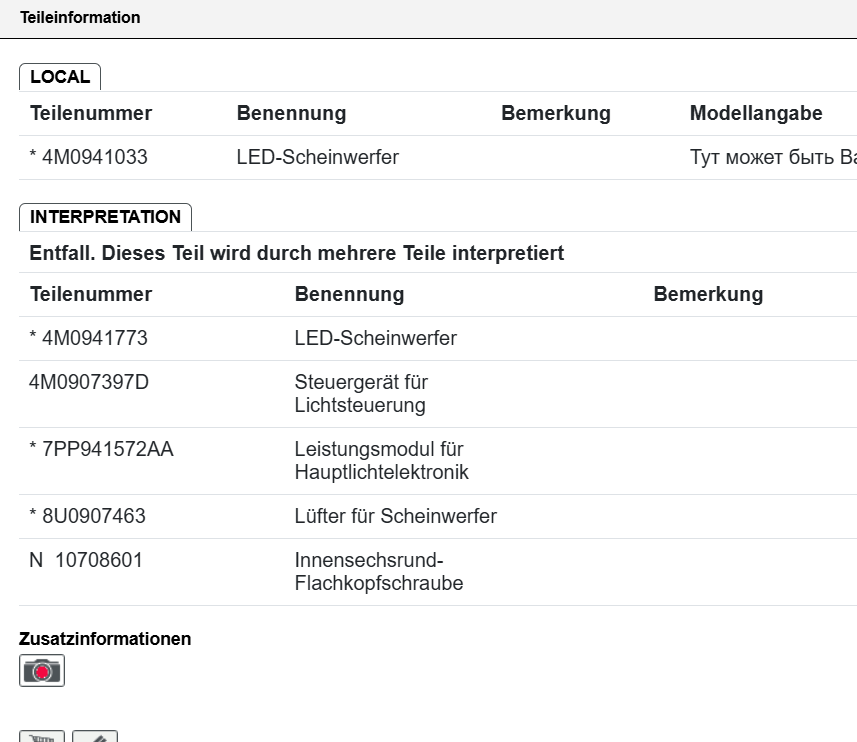Click the pencil edit icon at bottom
The image size is (857, 742).
(x=95, y=738)
